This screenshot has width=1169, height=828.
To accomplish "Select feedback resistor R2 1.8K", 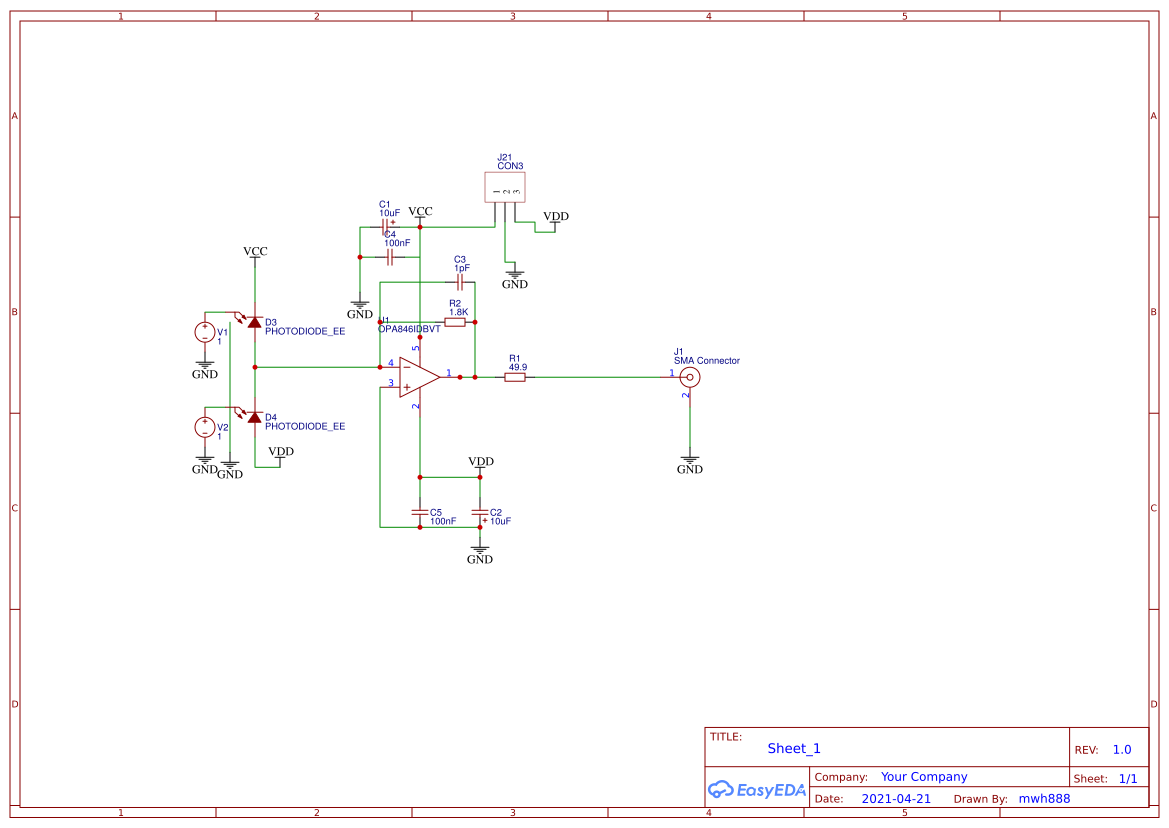I will coord(455,322).
